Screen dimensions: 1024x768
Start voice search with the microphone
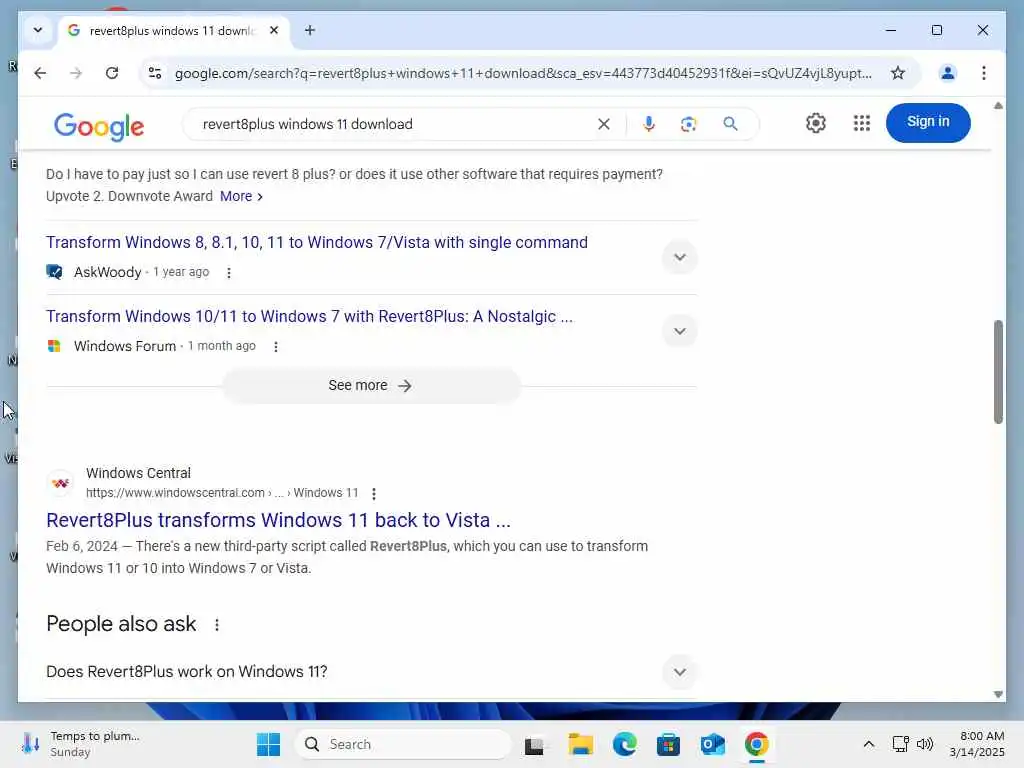(648, 124)
